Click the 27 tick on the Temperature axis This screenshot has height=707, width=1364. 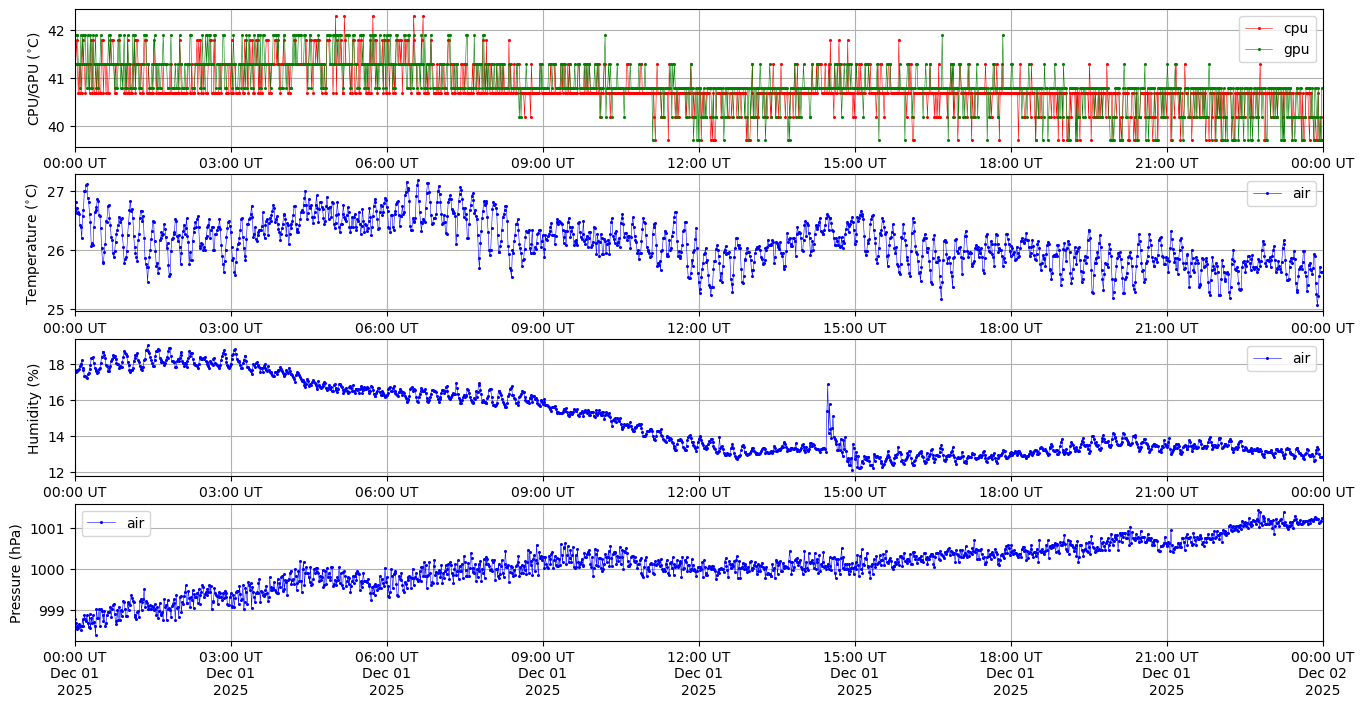click(x=58, y=192)
